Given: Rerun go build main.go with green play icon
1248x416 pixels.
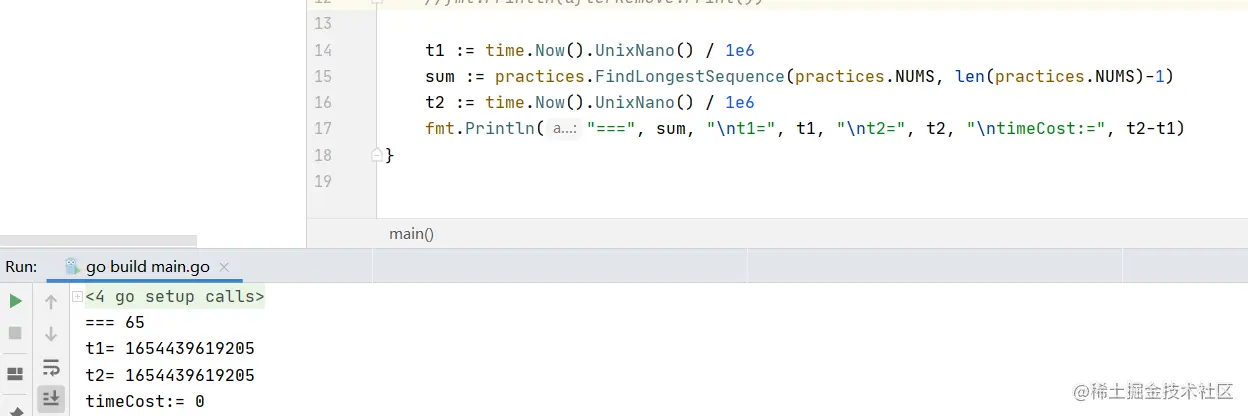Looking at the screenshot, I should pyautogui.click(x=15, y=301).
